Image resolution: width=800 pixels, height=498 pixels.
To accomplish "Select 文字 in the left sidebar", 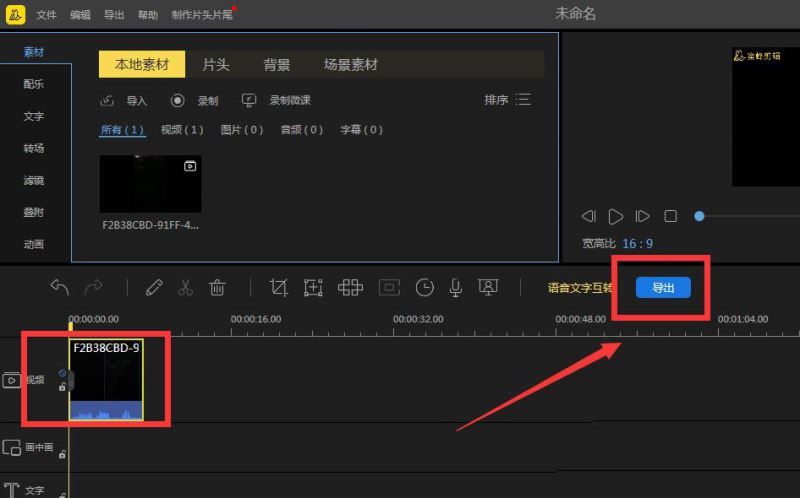I will [34, 116].
